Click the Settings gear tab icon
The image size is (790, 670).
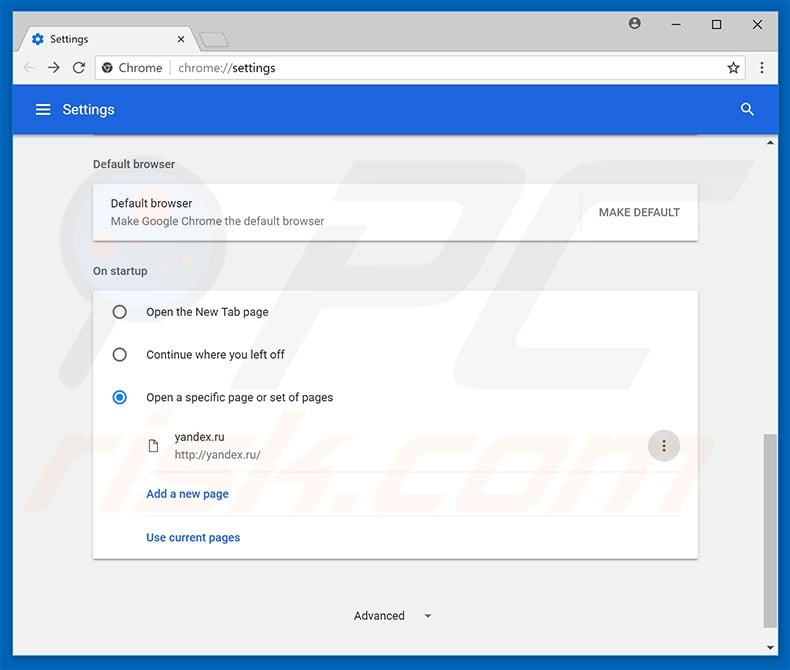tap(38, 39)
